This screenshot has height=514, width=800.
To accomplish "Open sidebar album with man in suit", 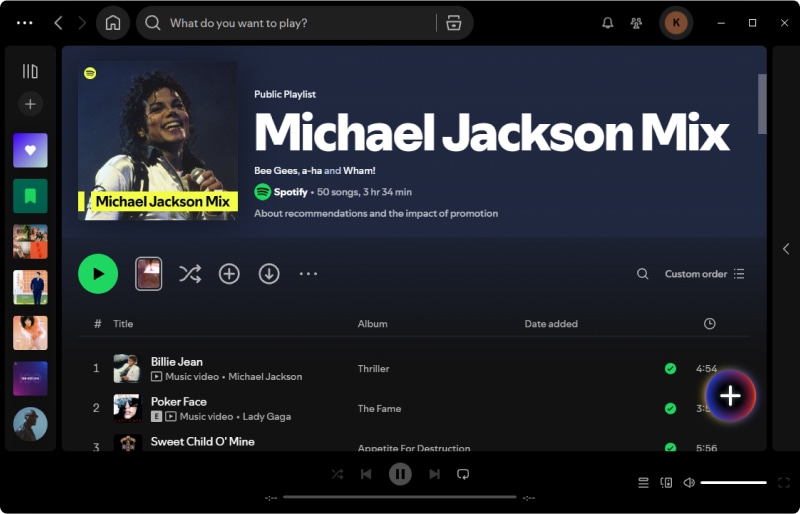I will coord(30,287).
